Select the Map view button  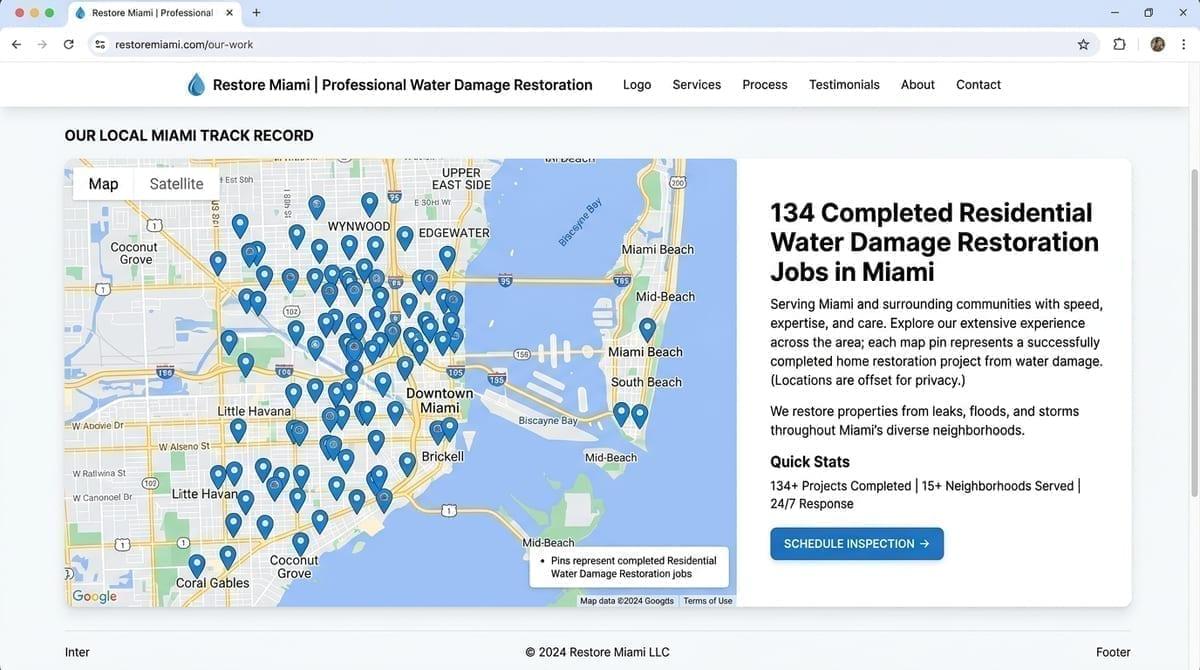tap(102, 183)
